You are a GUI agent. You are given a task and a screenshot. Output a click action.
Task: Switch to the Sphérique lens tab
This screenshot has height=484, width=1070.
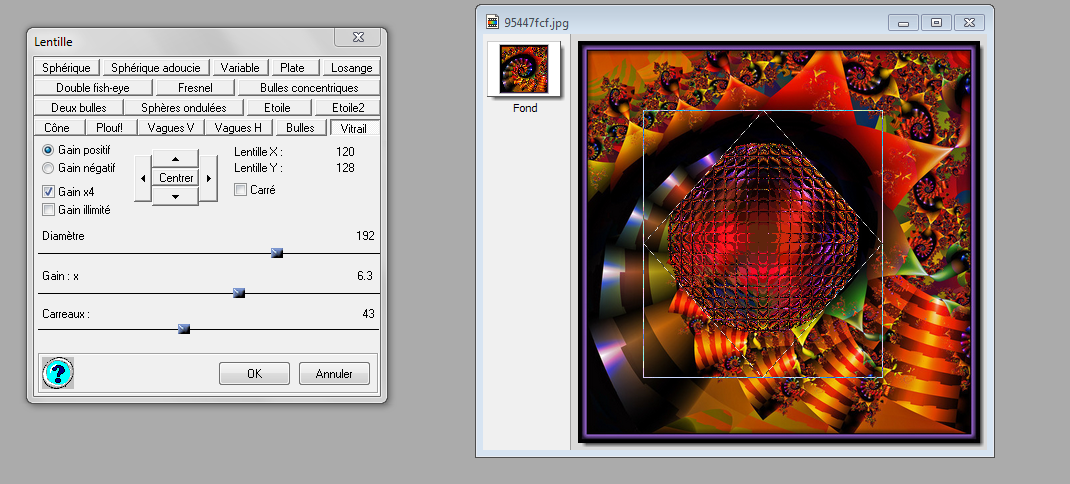67,68
